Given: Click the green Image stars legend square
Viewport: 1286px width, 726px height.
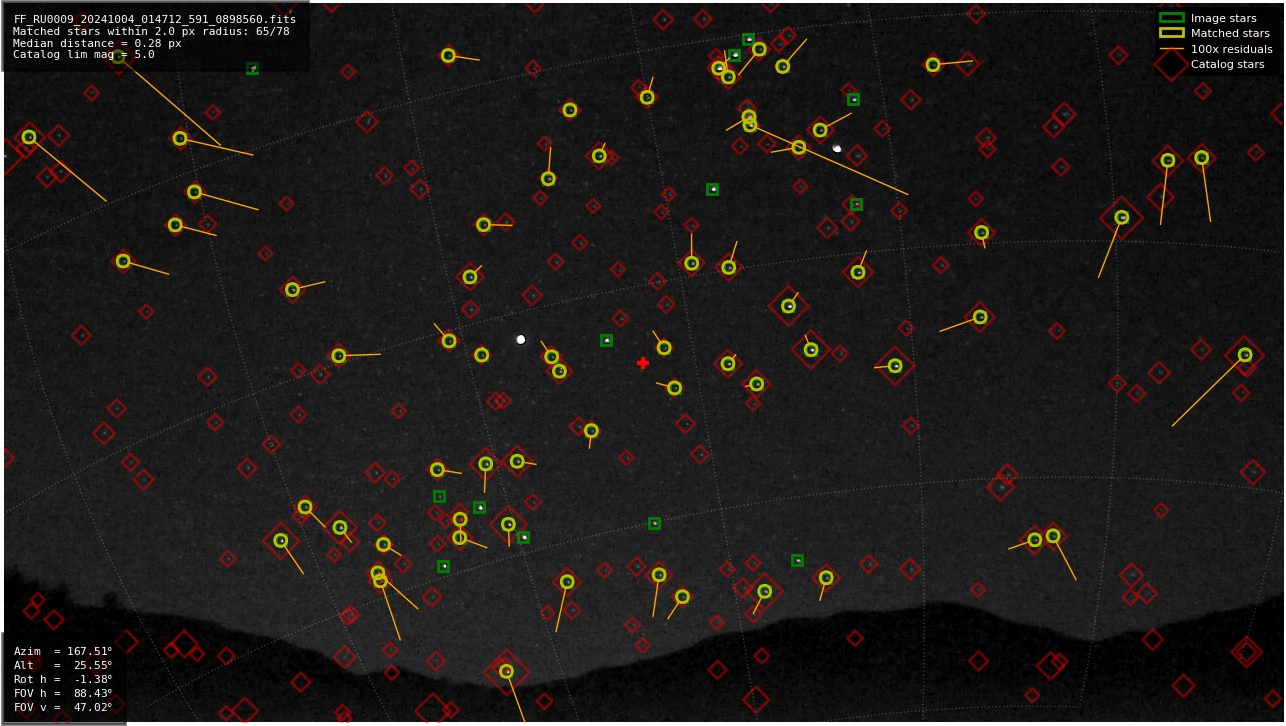Looking at the screenshot, I should point(1171,18).
